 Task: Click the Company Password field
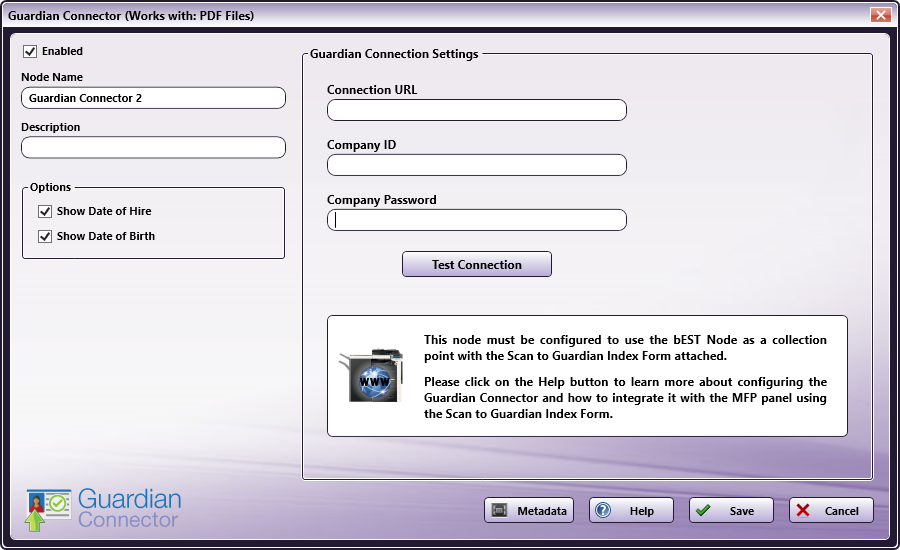click(476, 220)
